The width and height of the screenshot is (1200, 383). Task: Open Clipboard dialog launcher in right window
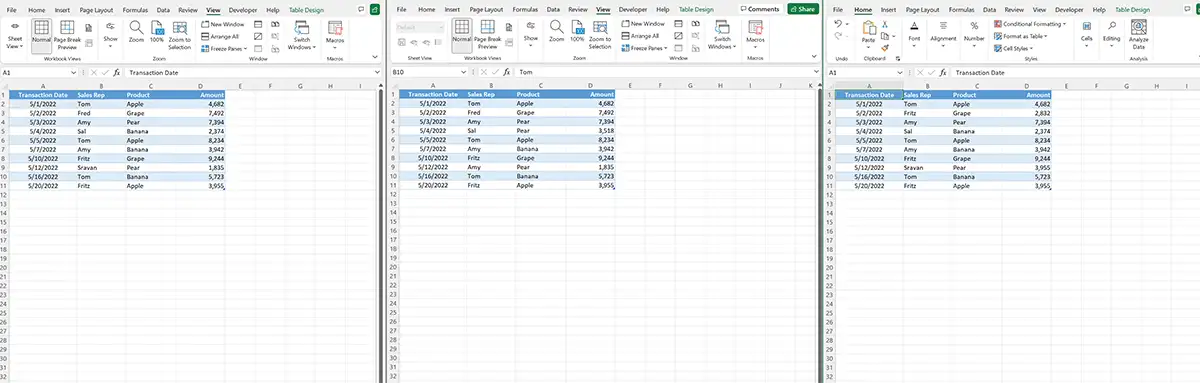click(x=898, y=59)
